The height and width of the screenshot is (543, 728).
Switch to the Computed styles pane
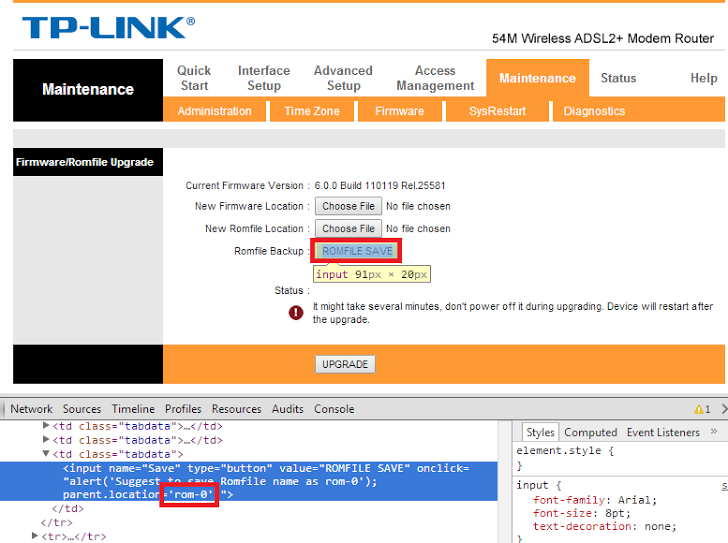(590, 432)
